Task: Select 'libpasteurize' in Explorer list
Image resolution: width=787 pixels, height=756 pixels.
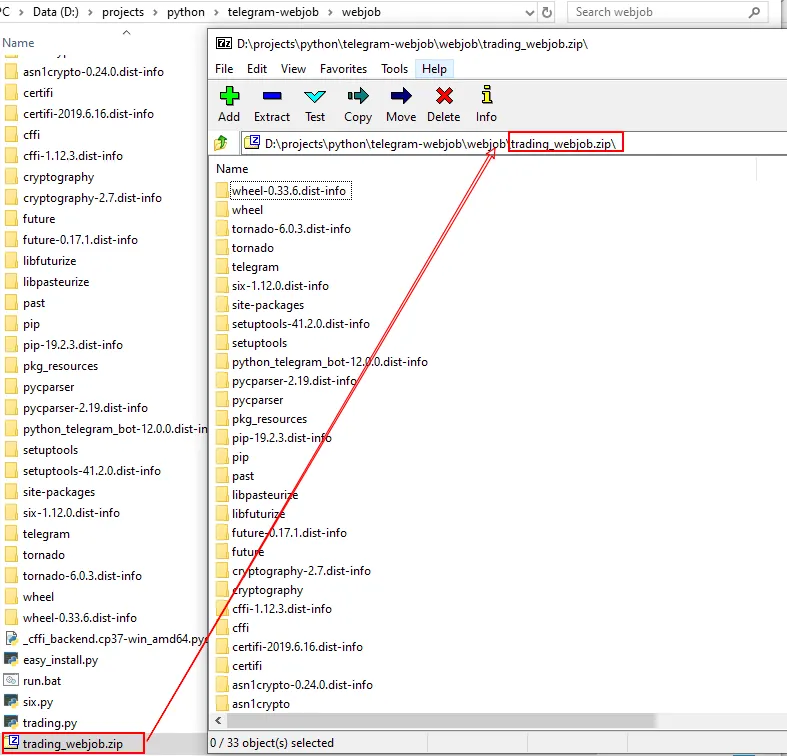Action: pyautogui.click(x=56, y=282)
